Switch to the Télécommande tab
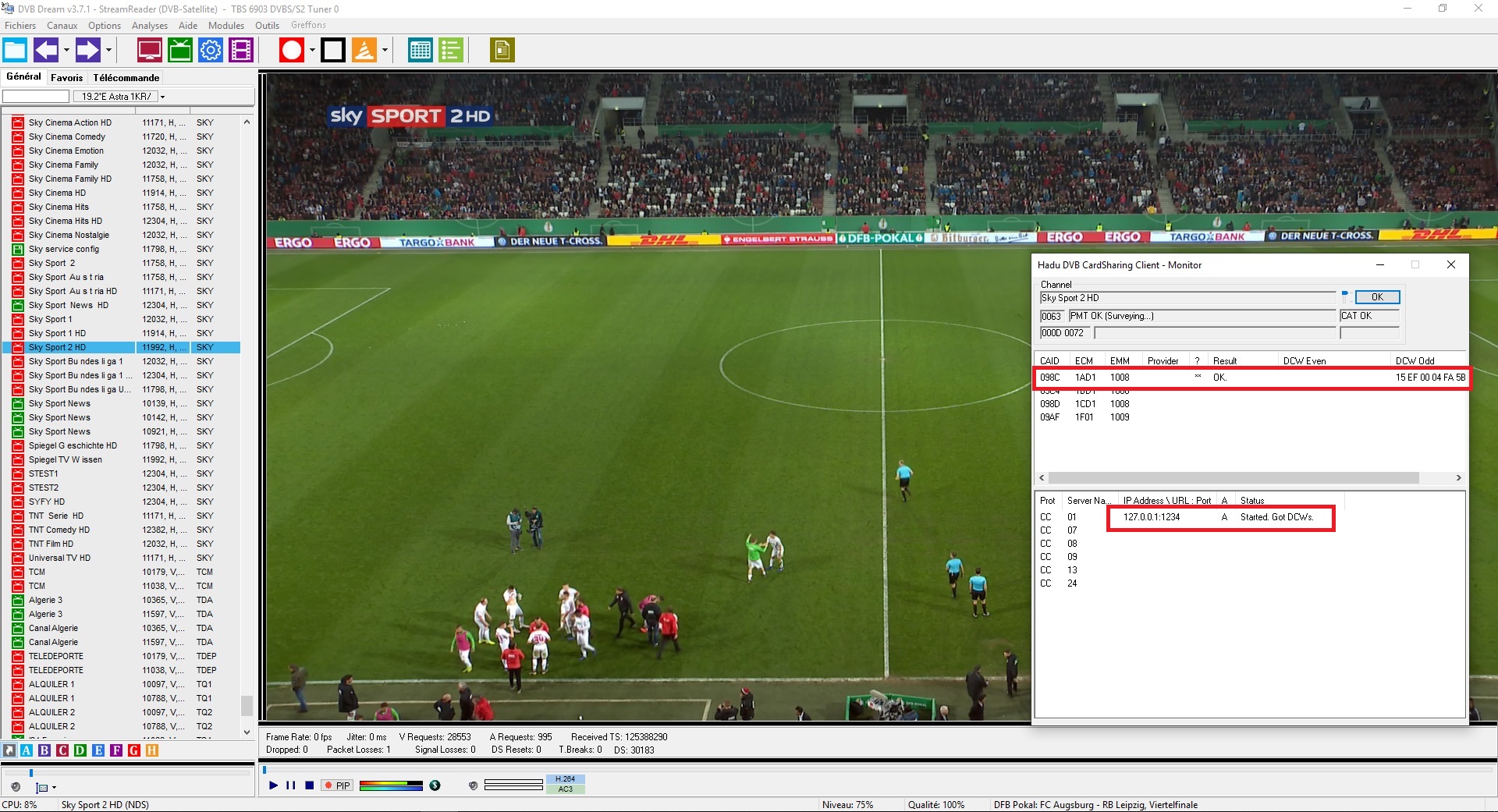This screenshot has height=812, width=1498. (126, 78)
